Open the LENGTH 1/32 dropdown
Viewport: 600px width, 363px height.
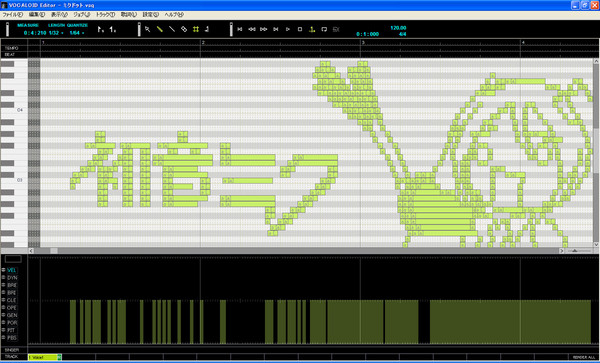56,33
